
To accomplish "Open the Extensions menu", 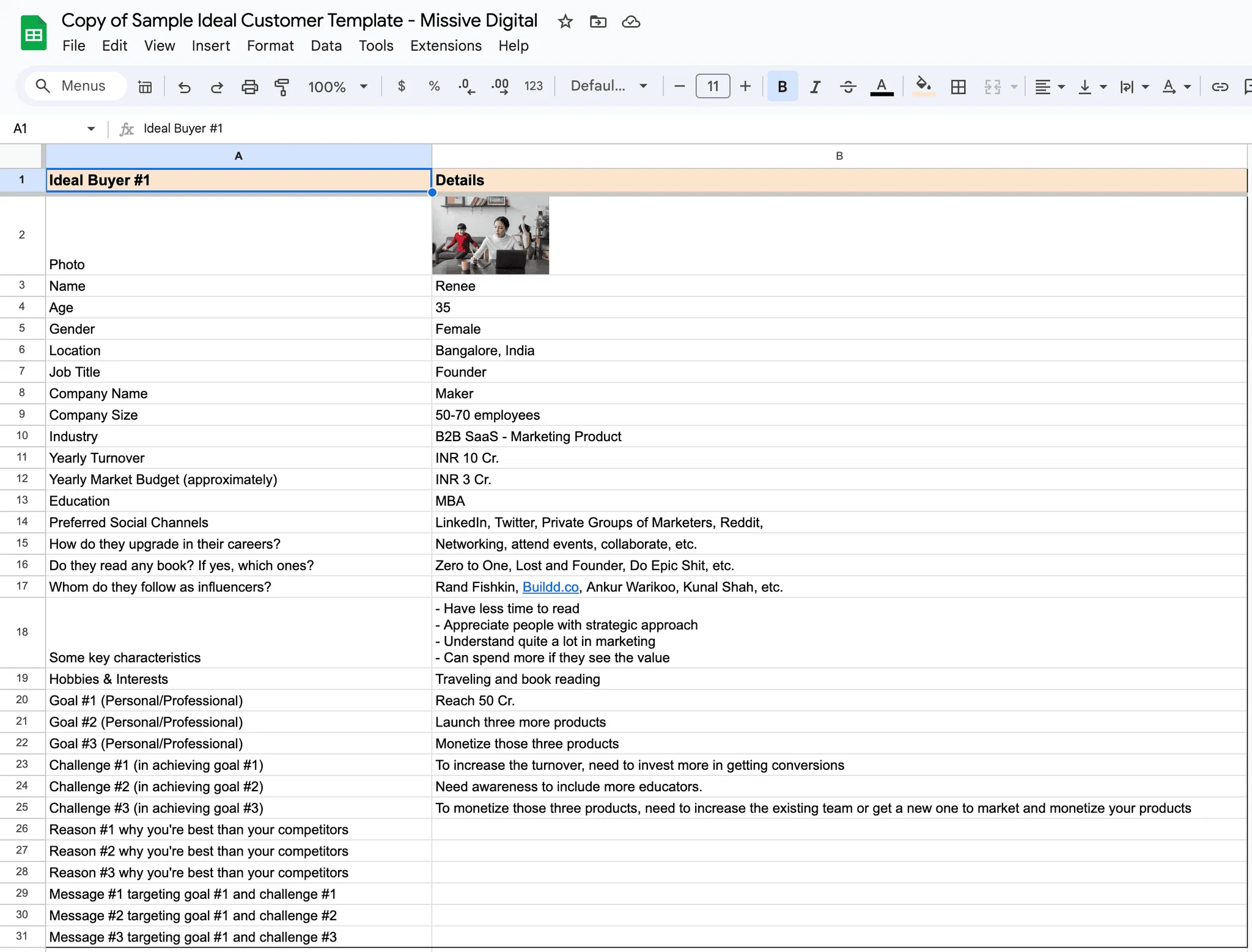I will [446, 46].
